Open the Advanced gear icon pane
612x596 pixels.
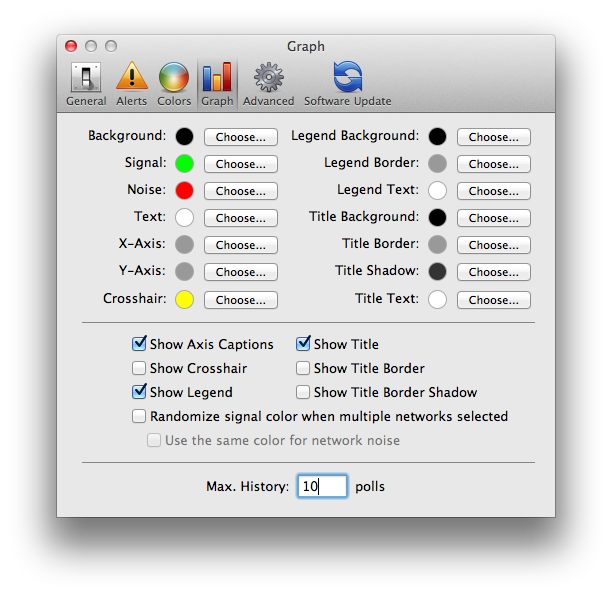click(268, 84)
